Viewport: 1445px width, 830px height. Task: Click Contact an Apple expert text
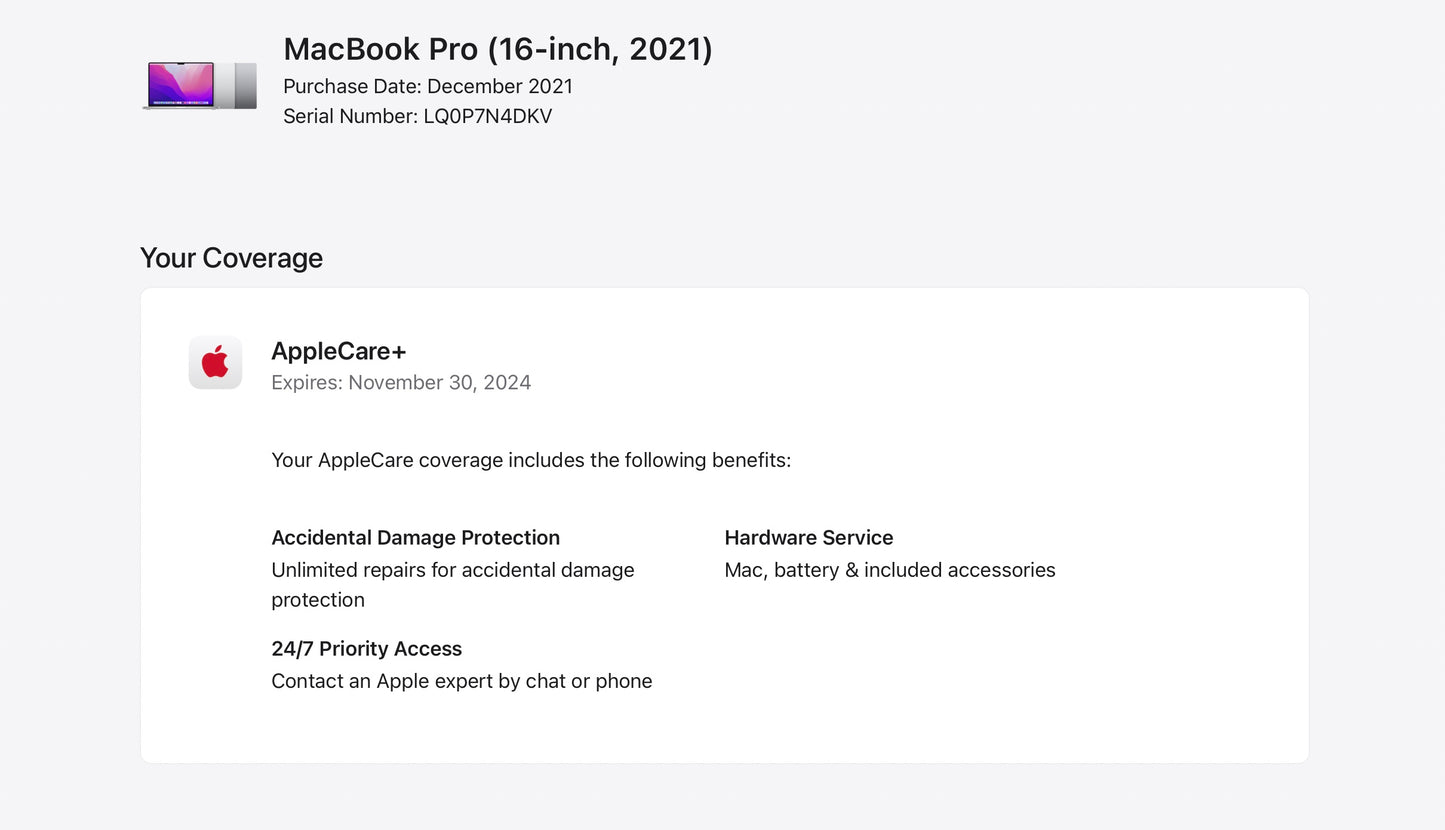click(461, 681)
